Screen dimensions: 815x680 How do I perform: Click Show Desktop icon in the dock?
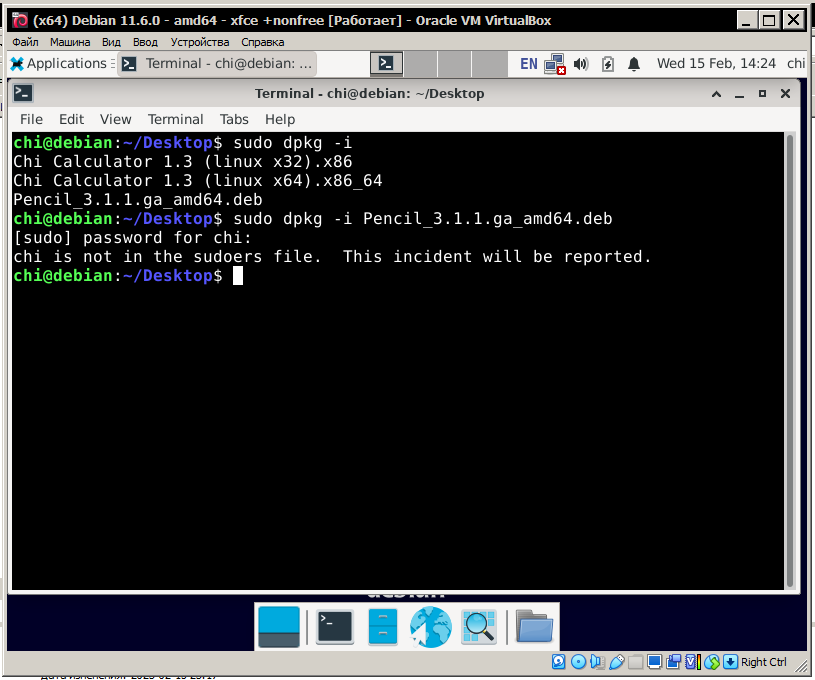tap(279, 626)
